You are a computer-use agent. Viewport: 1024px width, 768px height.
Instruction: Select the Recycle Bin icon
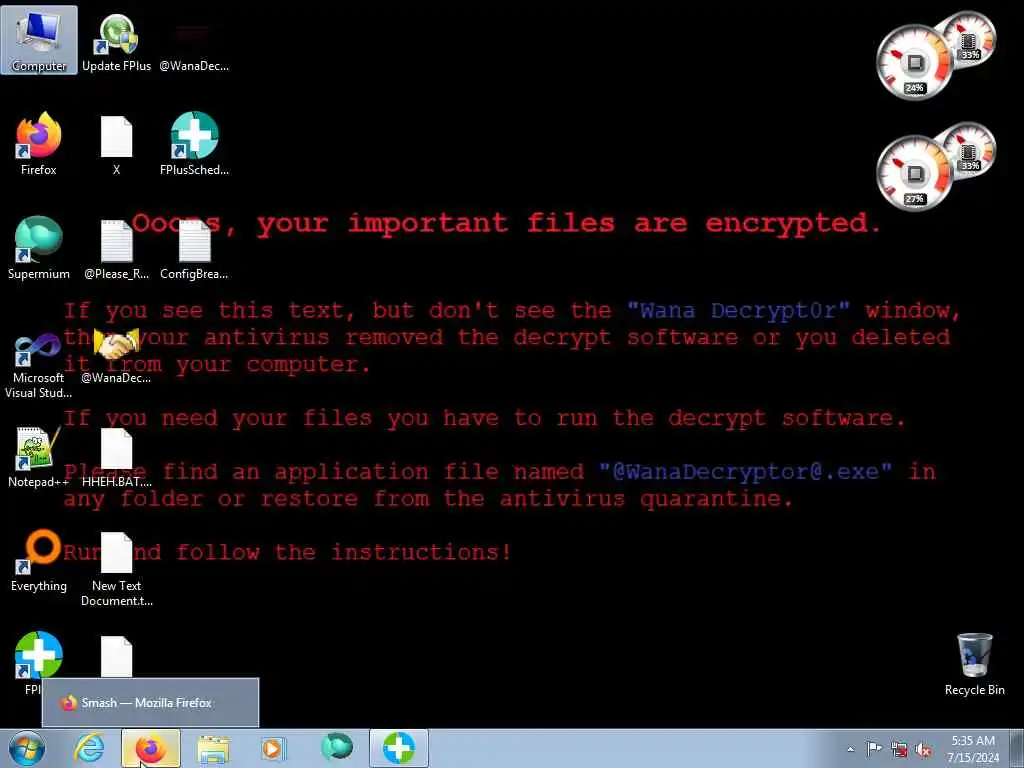974,664
